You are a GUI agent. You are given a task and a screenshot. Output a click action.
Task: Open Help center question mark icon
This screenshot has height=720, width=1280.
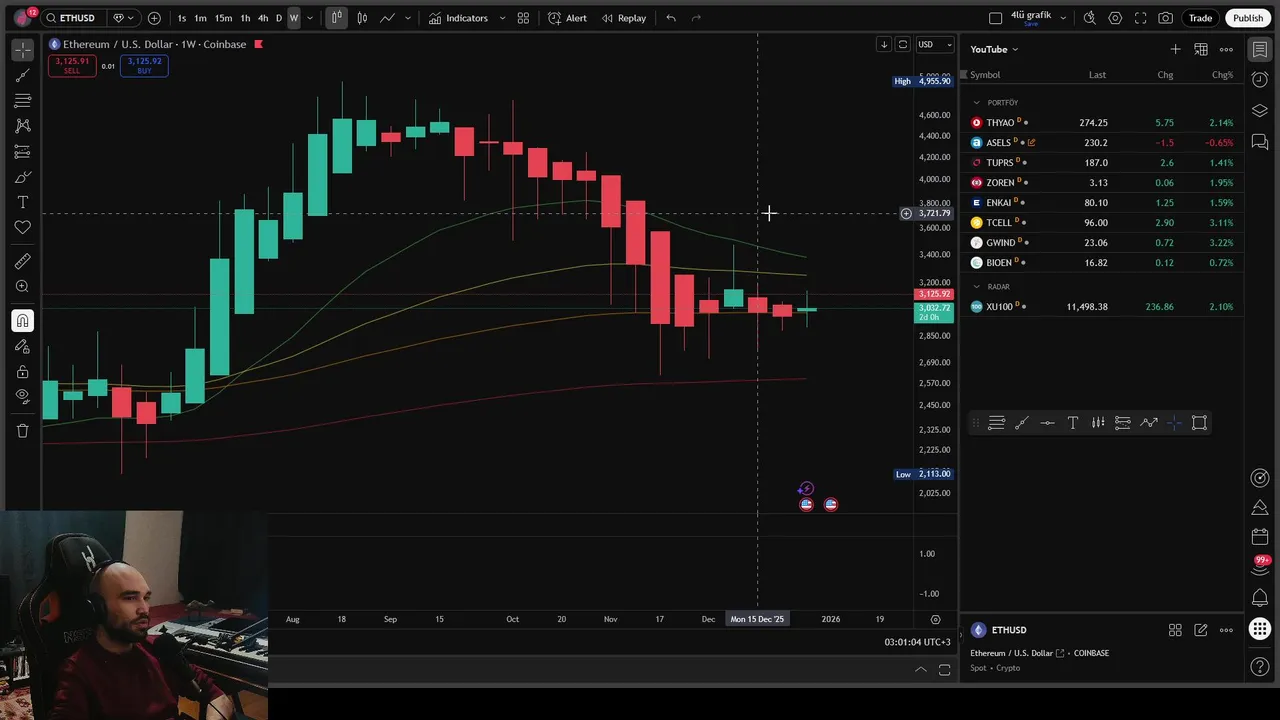1260,666
